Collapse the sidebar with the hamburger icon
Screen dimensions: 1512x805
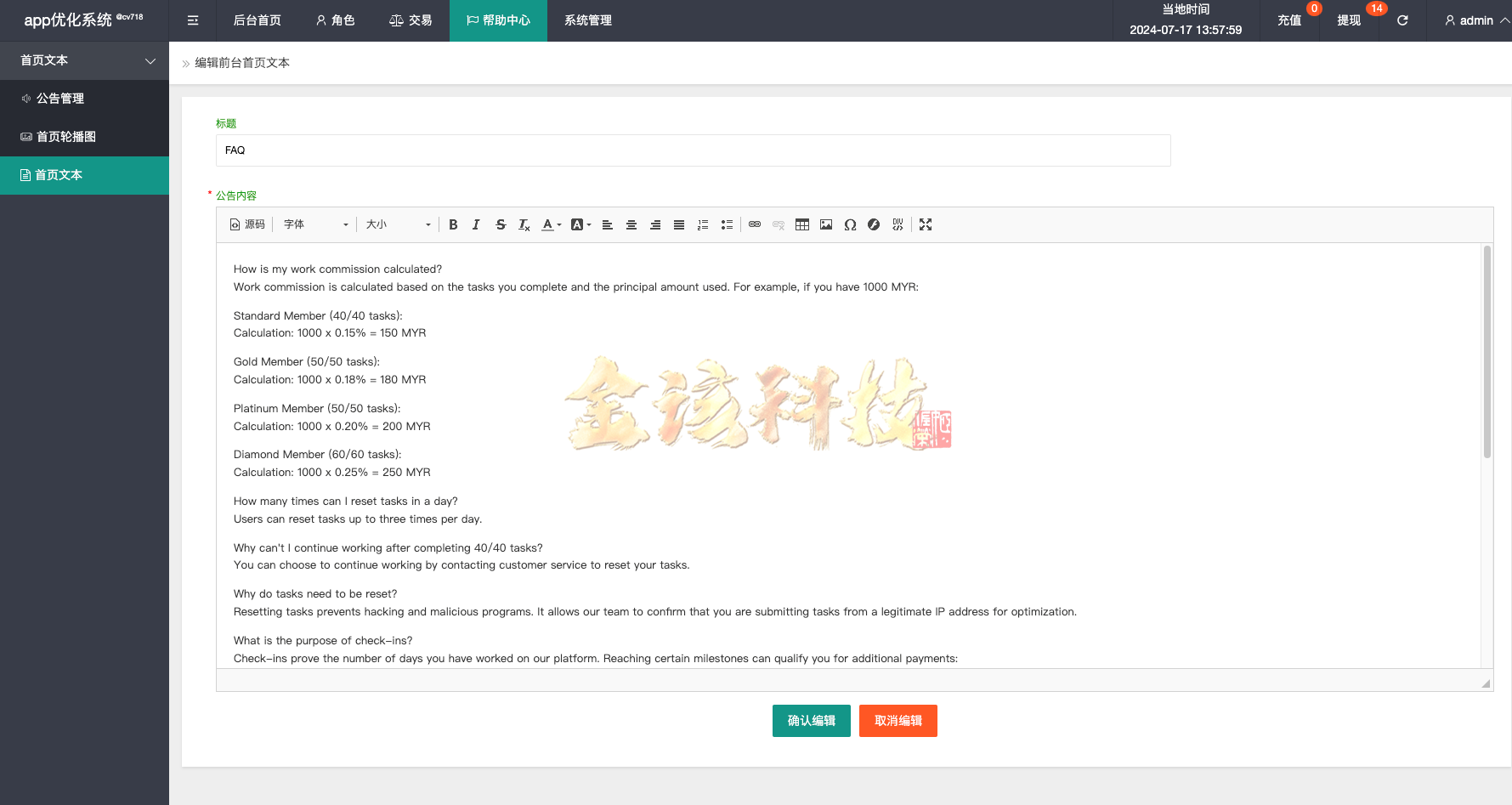[x=192, y=20]
